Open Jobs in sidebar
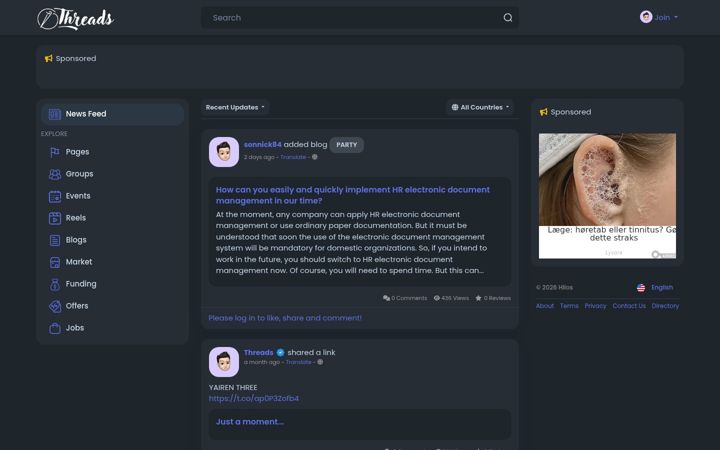The image size is (720, 450). pos(112,328)
